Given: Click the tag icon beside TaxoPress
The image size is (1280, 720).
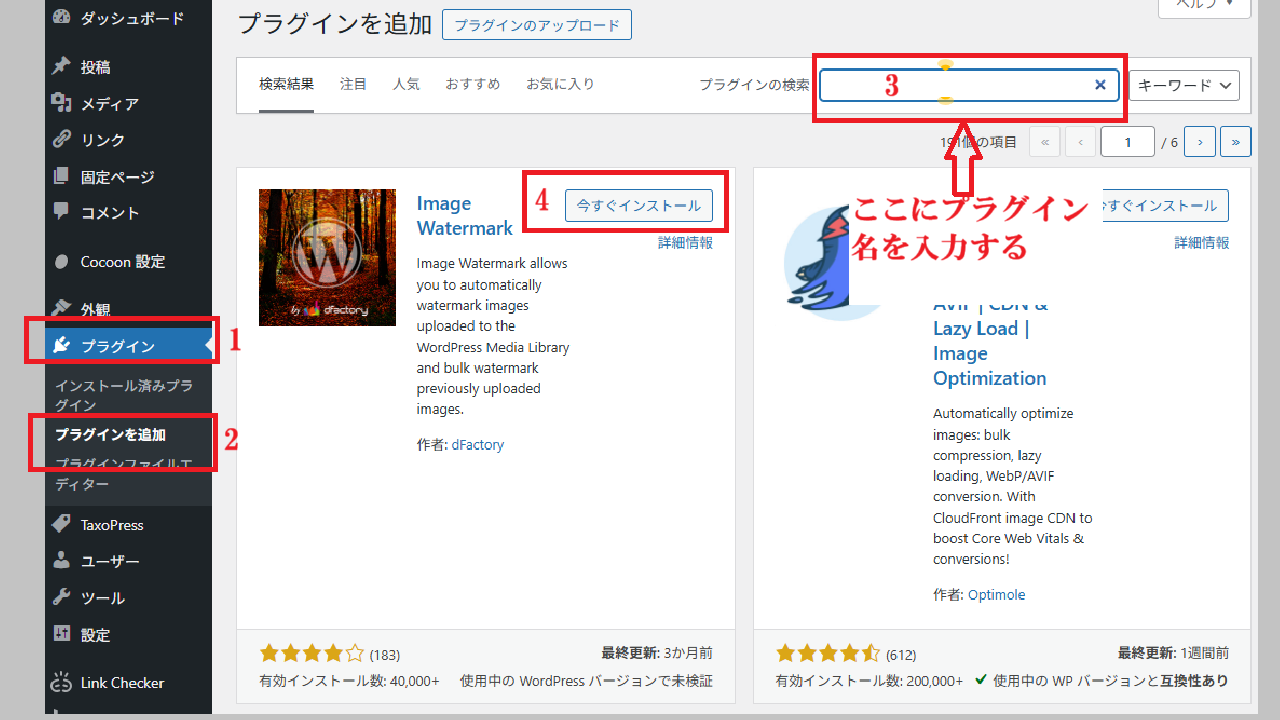Looking at the screenshot, I should [x=62, y=525].
